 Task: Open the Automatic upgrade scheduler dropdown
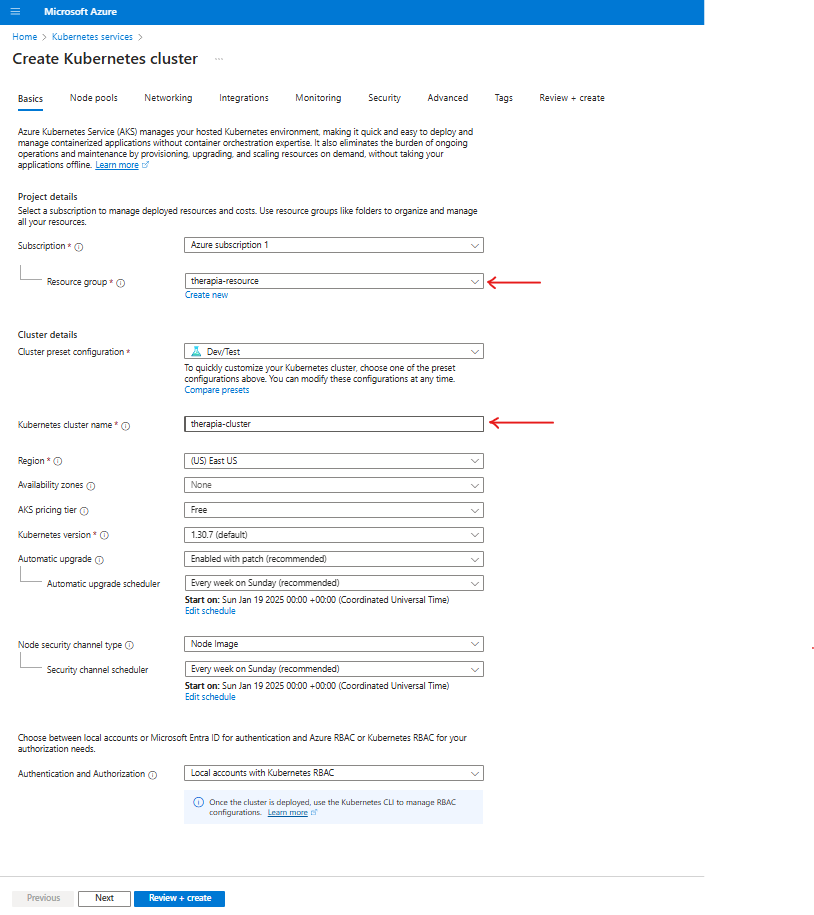click(334, 583)
